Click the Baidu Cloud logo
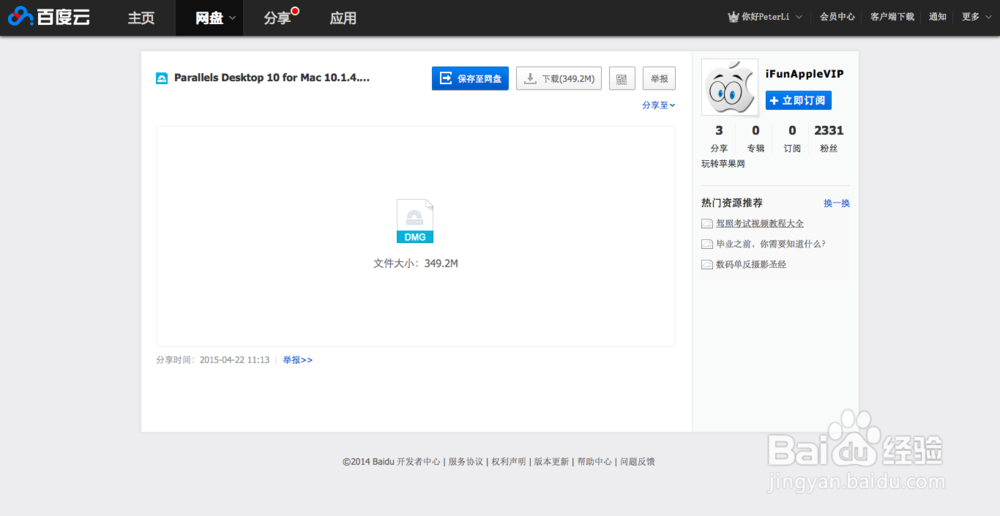 point(48,17)
